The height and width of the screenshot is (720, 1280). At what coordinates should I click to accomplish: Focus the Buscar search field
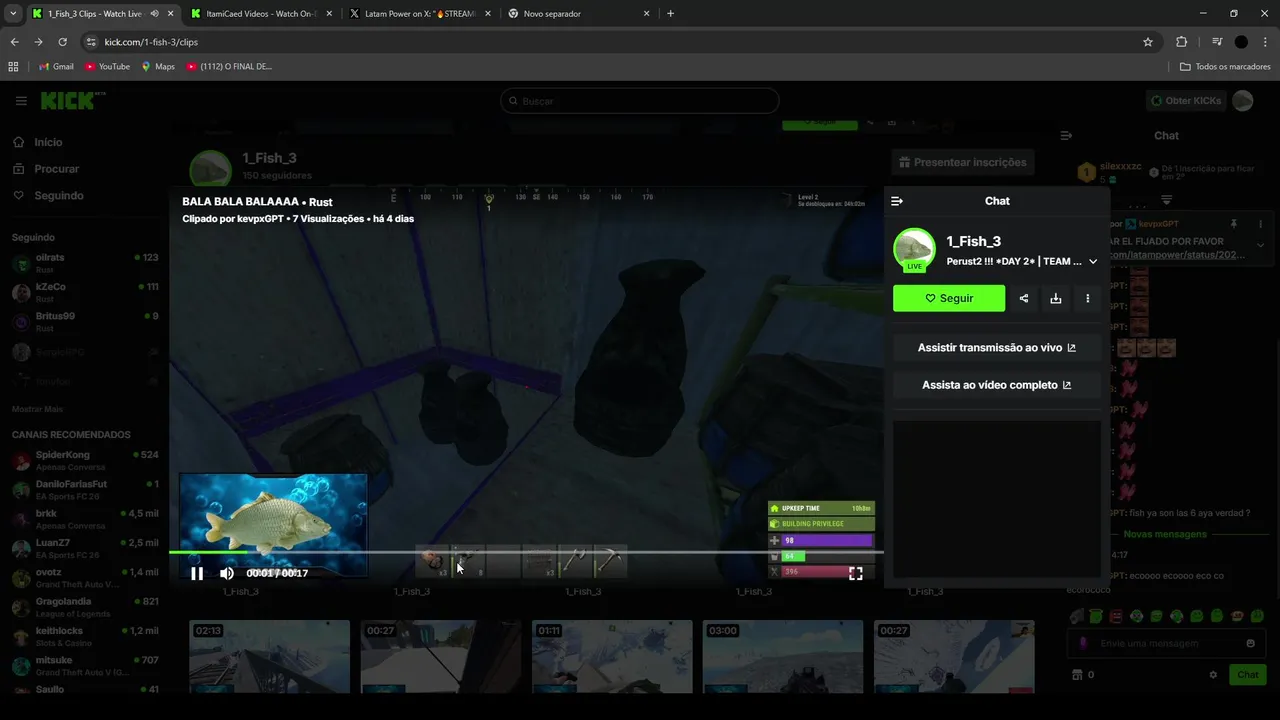[640, 101]
